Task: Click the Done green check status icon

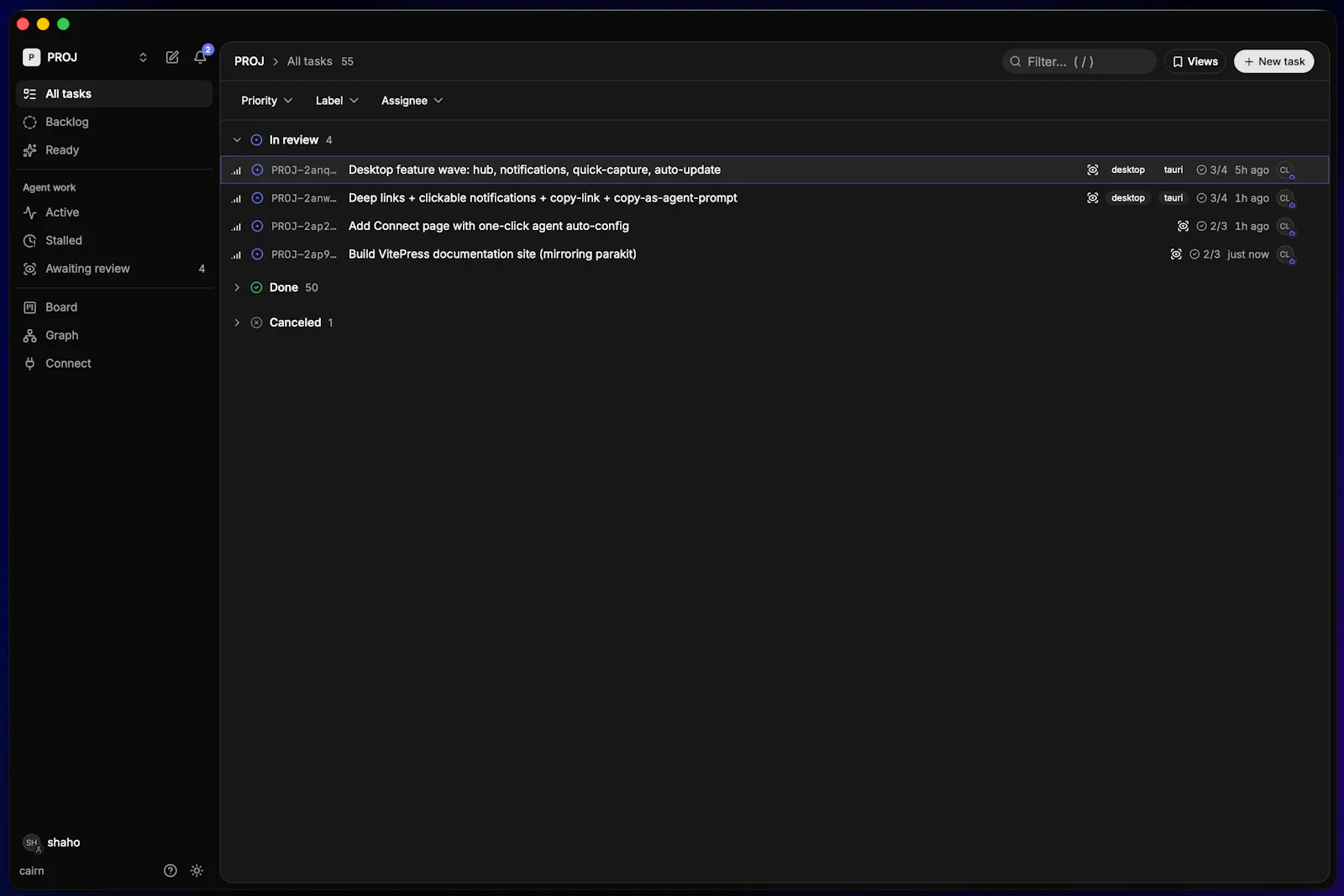Action: (256, 287)
